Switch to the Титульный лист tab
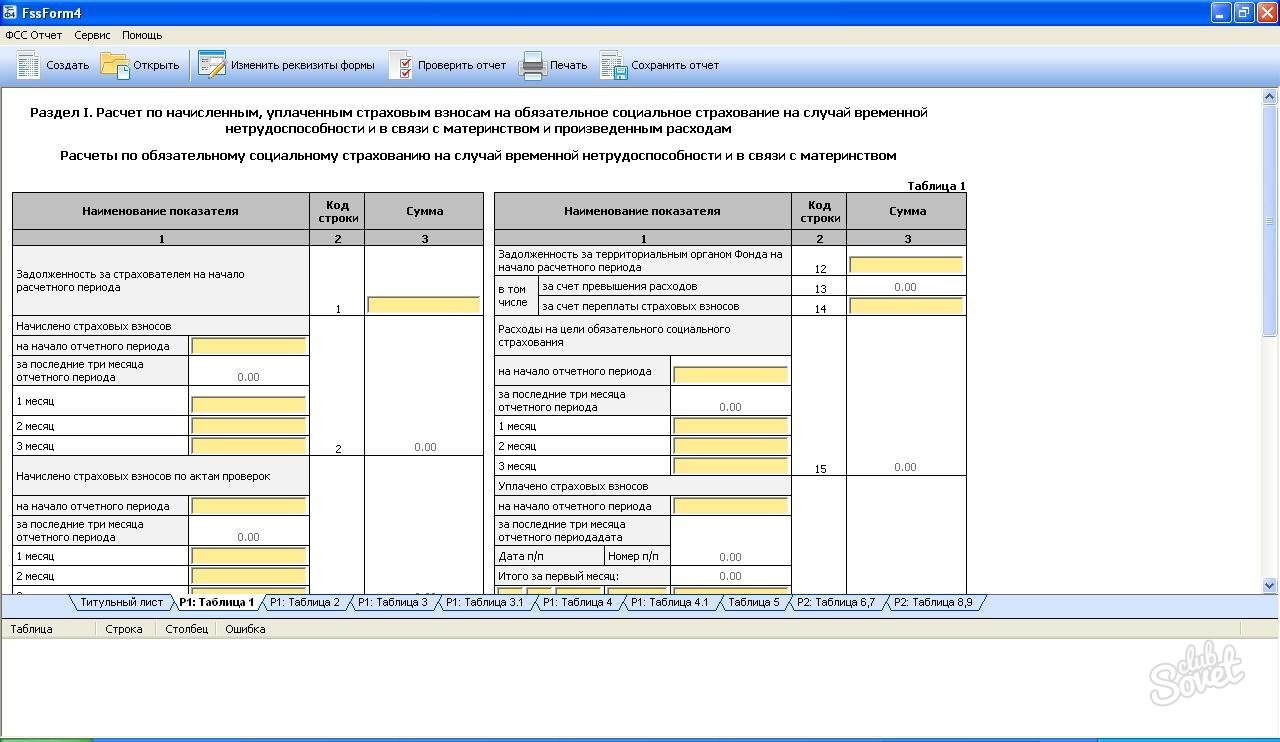1280x742 pixels. pos(121,602)
